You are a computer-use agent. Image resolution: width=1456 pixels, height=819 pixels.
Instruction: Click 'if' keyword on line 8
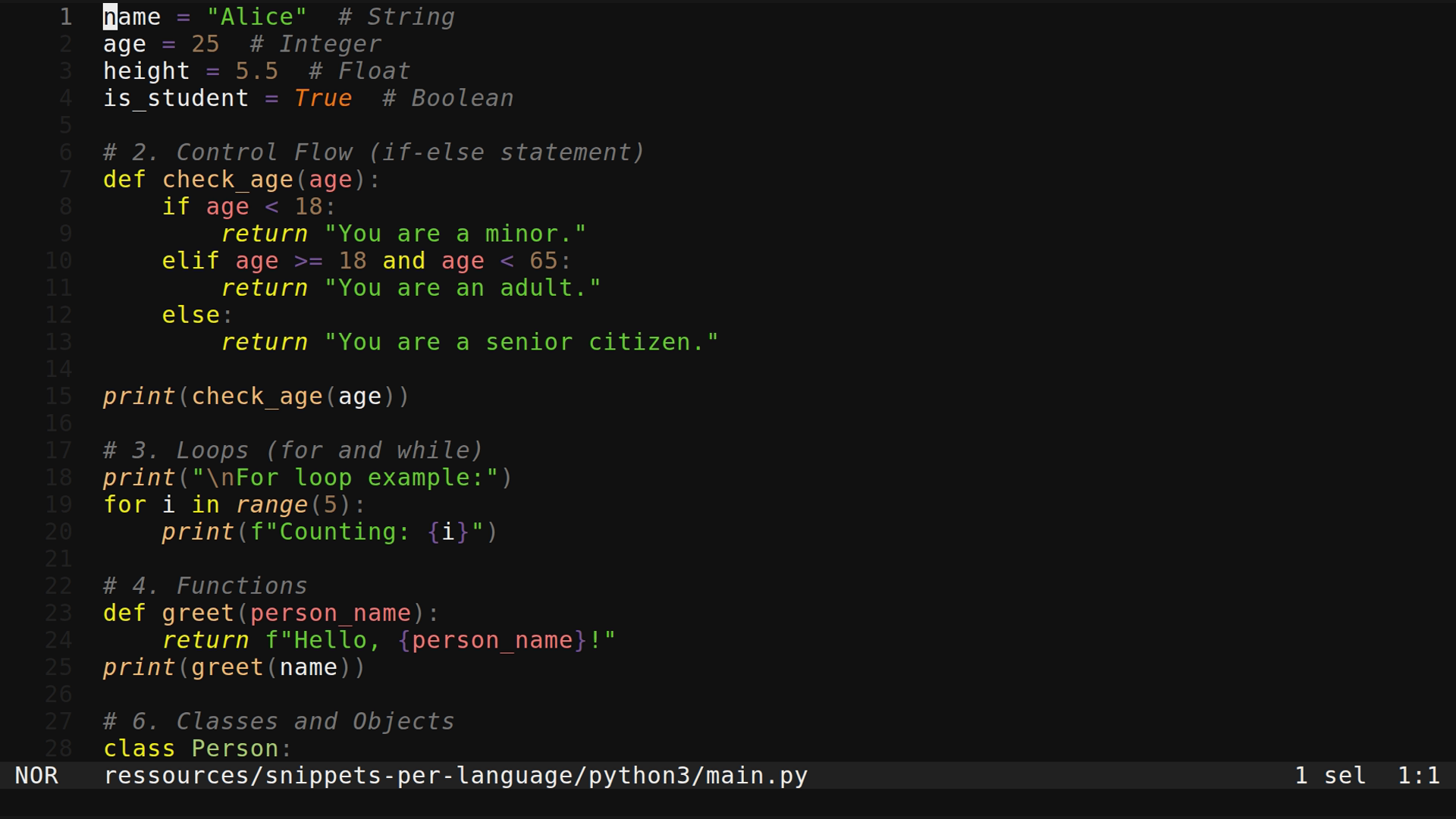[x=176, y=207]
